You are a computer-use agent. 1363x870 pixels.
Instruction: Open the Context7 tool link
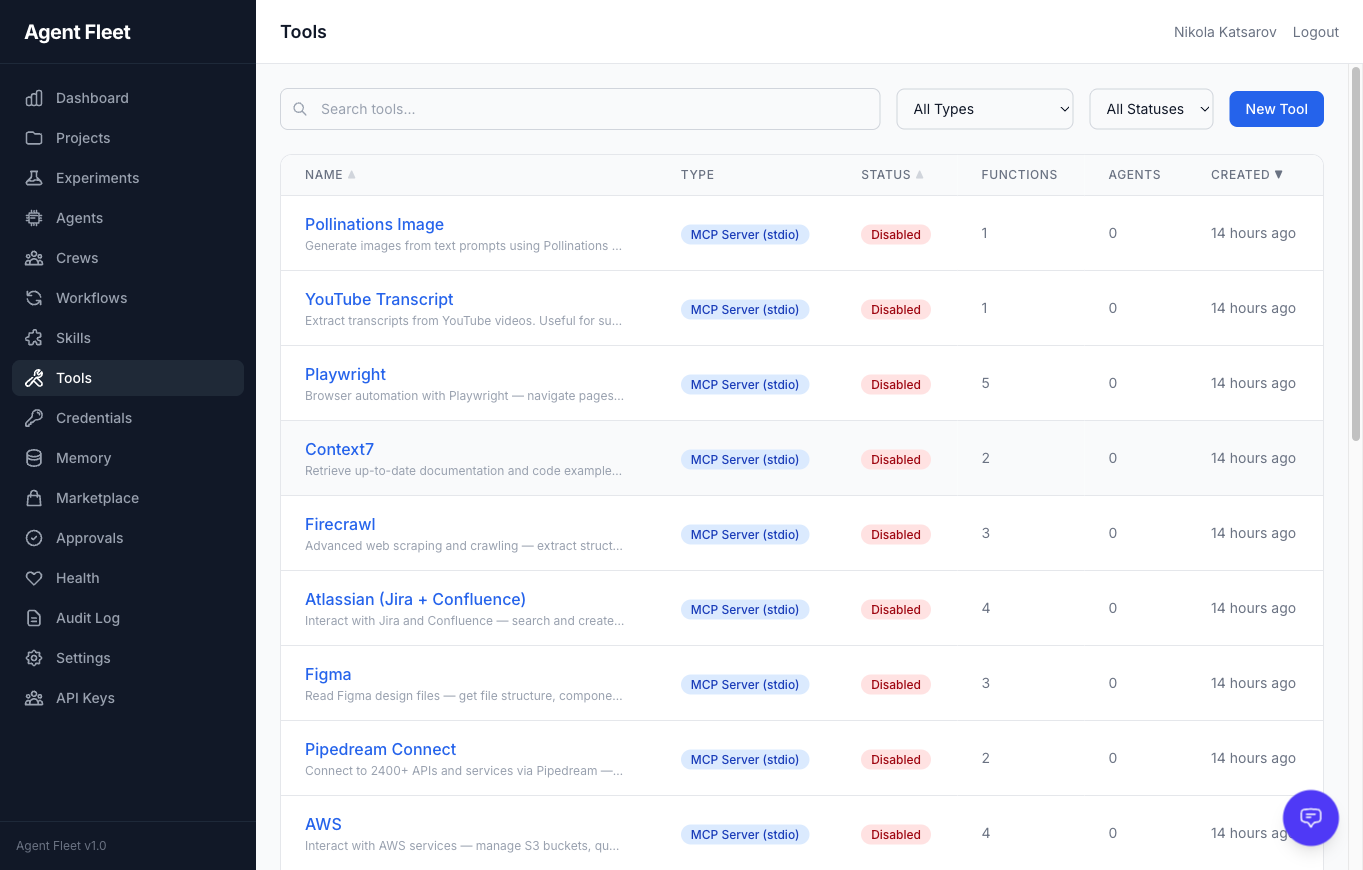(339, 449)
